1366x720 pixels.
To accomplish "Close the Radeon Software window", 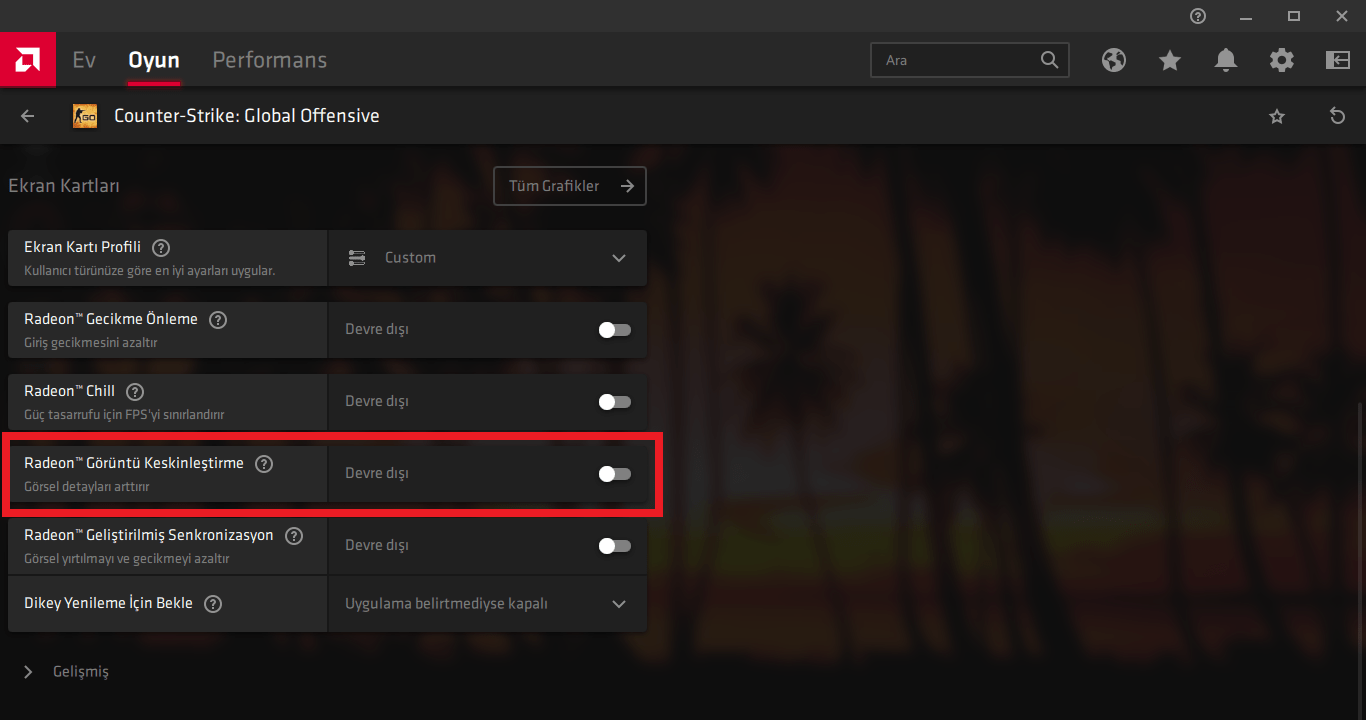I will (1341, 16).
